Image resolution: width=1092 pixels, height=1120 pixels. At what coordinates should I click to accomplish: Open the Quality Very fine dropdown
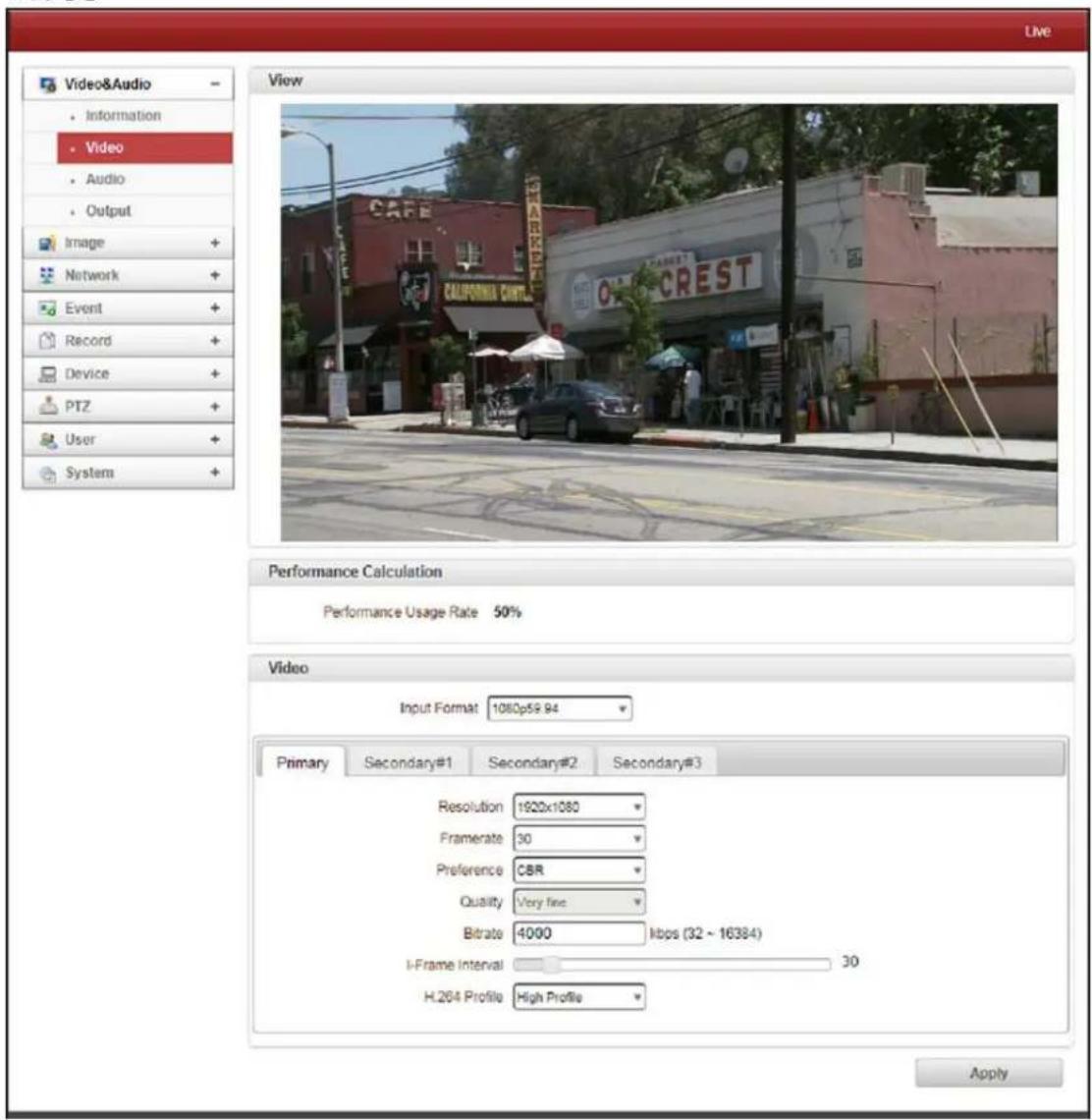(x=579, y=902)
